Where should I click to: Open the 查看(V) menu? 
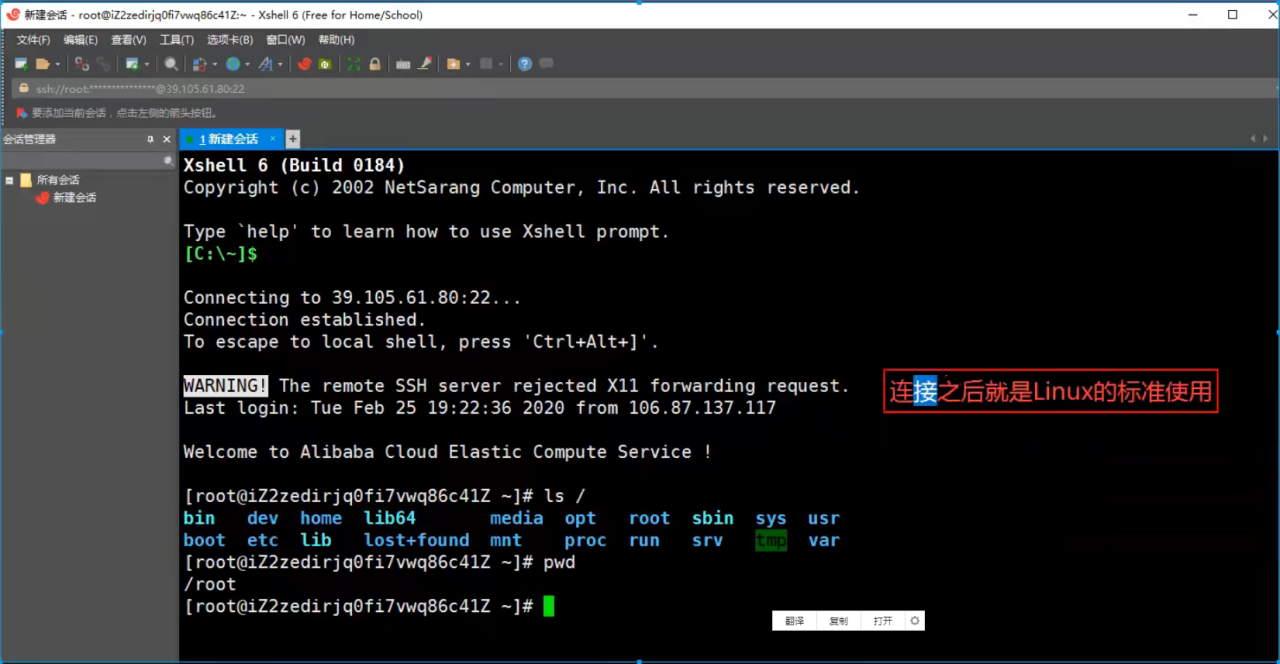click(x=128, y=40)
